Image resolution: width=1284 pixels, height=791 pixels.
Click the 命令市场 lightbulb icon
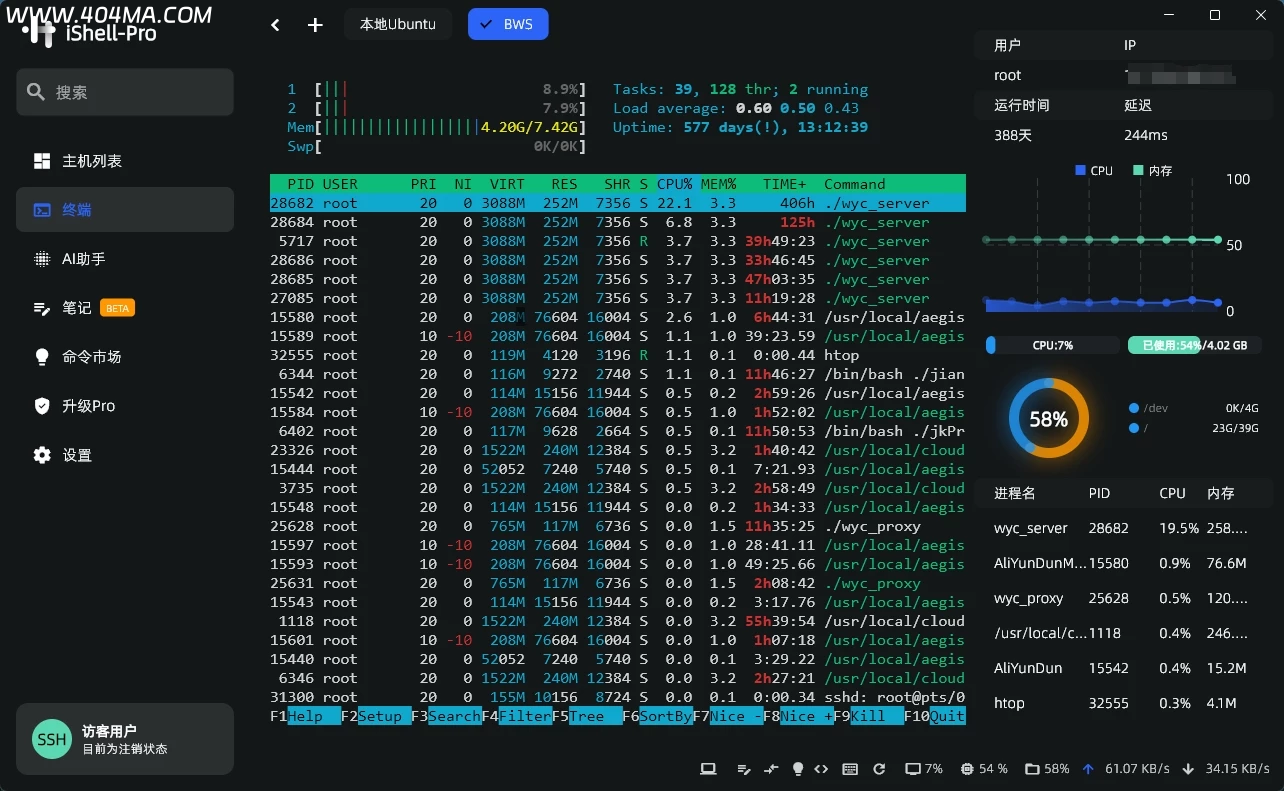42,357
